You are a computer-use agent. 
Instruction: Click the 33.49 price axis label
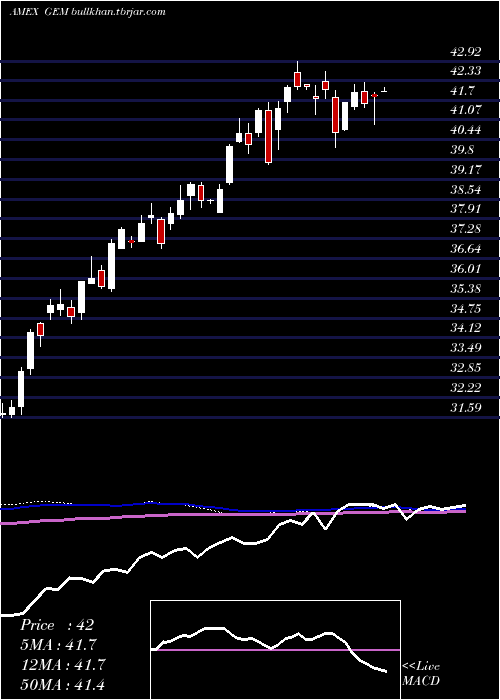[x=466, y=349]
